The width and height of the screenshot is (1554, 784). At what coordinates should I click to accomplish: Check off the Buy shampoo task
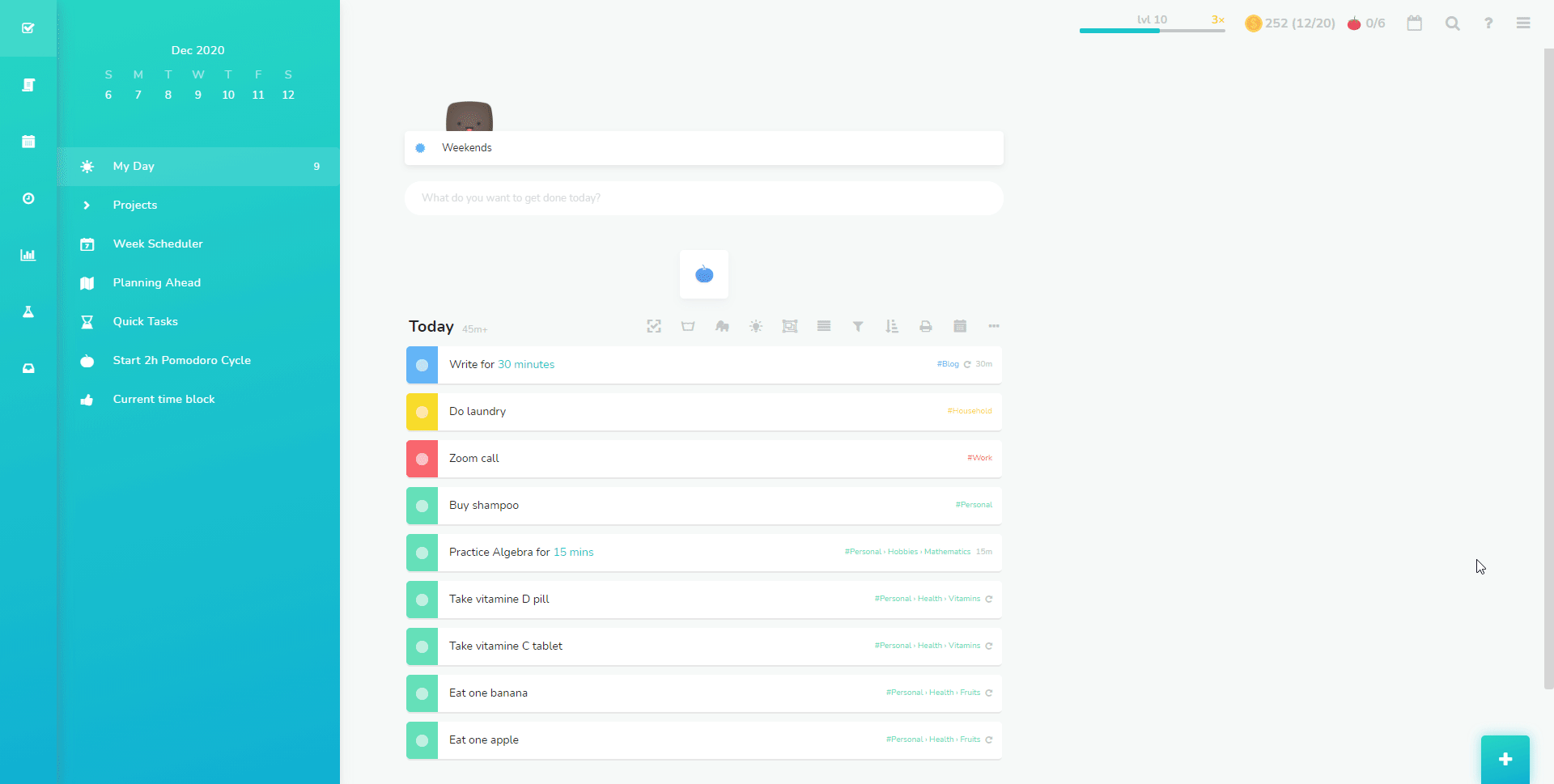coord(422,506)
